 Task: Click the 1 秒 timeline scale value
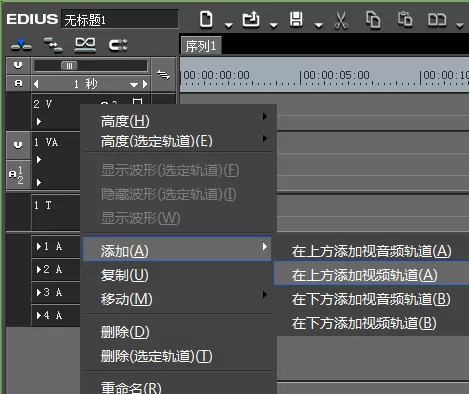pyautogui.click(x=86, y=84)
